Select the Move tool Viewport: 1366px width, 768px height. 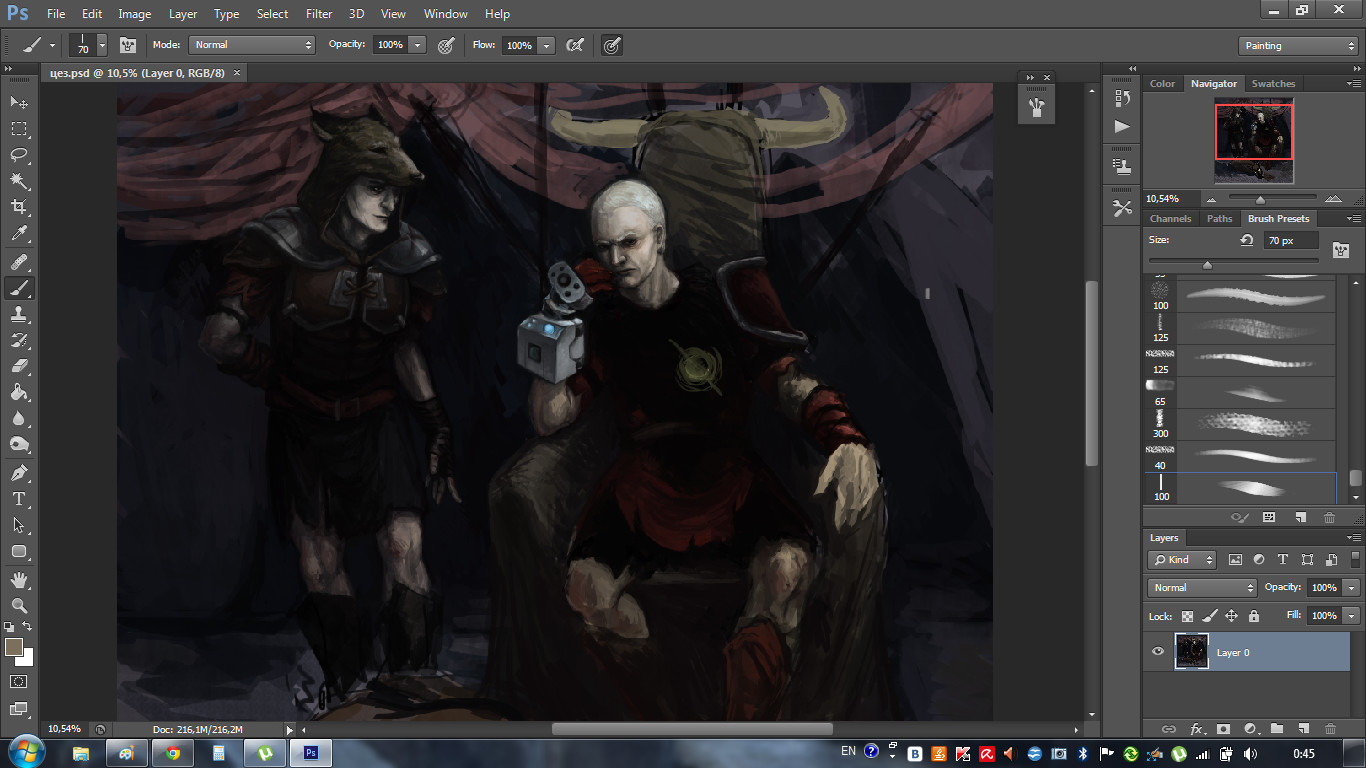click(x=19, y=103)
